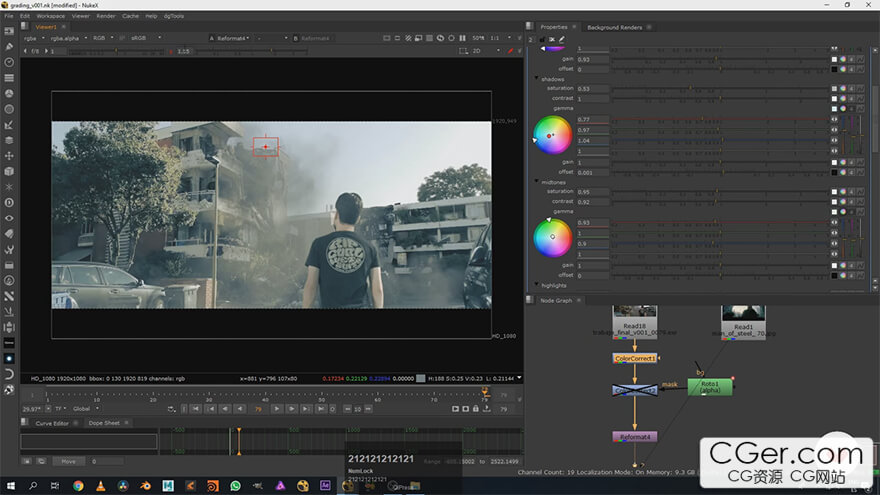Click the first icon in Nuke's left toolbar
This screenshot has height=495, width=880.
click(9, 31)
